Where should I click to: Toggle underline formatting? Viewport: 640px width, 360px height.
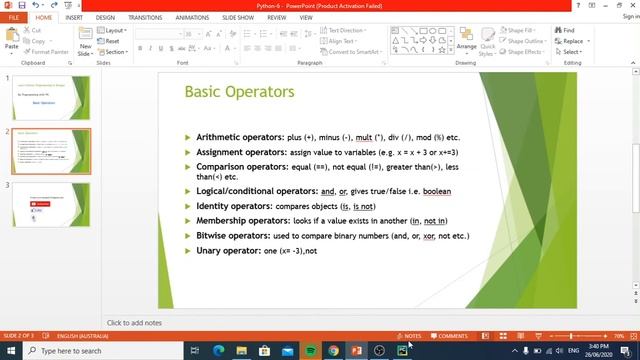click(161, 49)
